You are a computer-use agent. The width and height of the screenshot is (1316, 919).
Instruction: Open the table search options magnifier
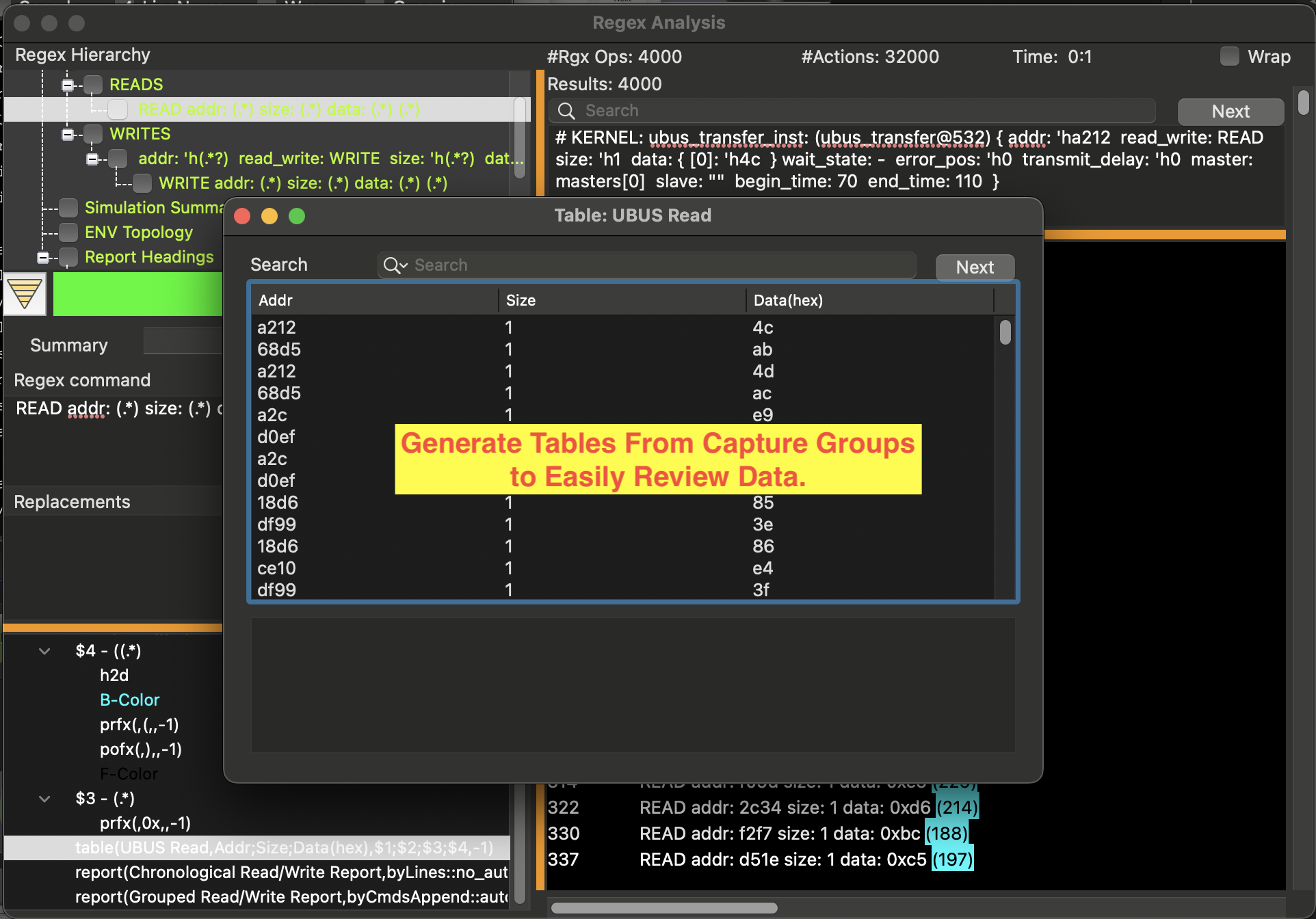click(395, 265)
